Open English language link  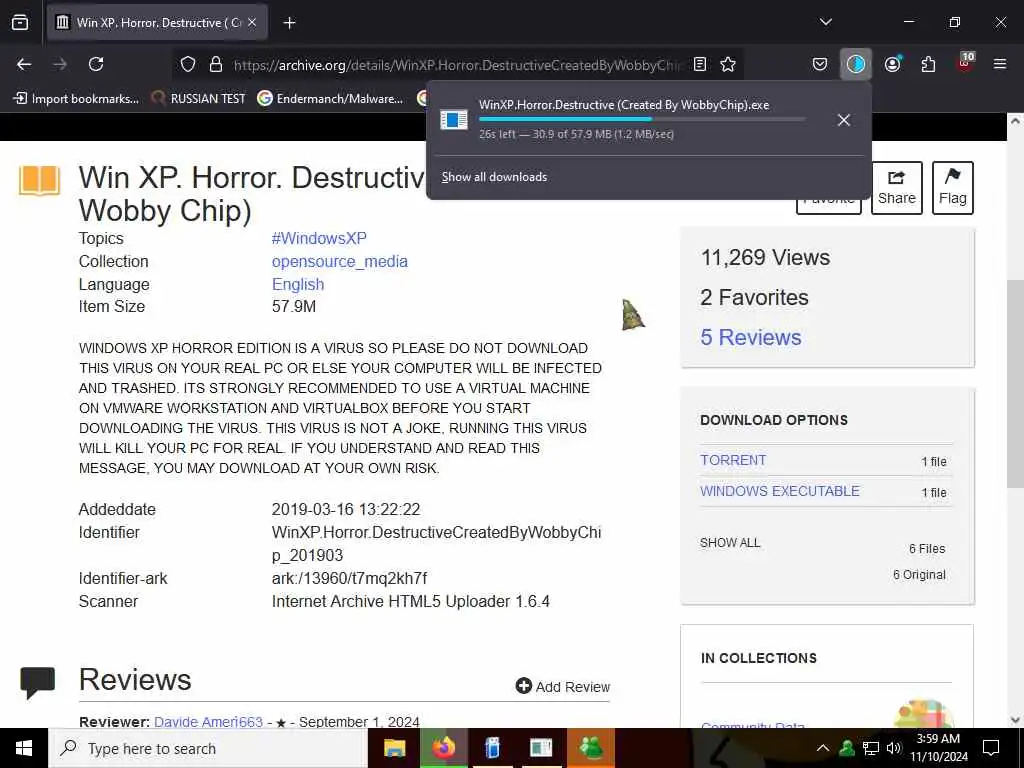(x=298, y=284)
